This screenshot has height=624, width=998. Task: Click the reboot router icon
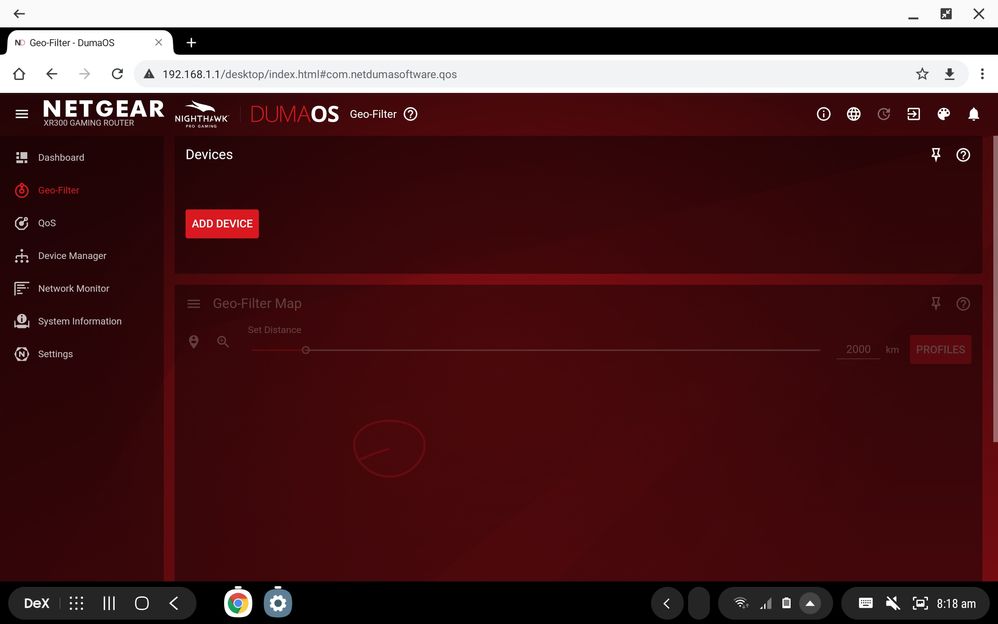coord(884,114)
